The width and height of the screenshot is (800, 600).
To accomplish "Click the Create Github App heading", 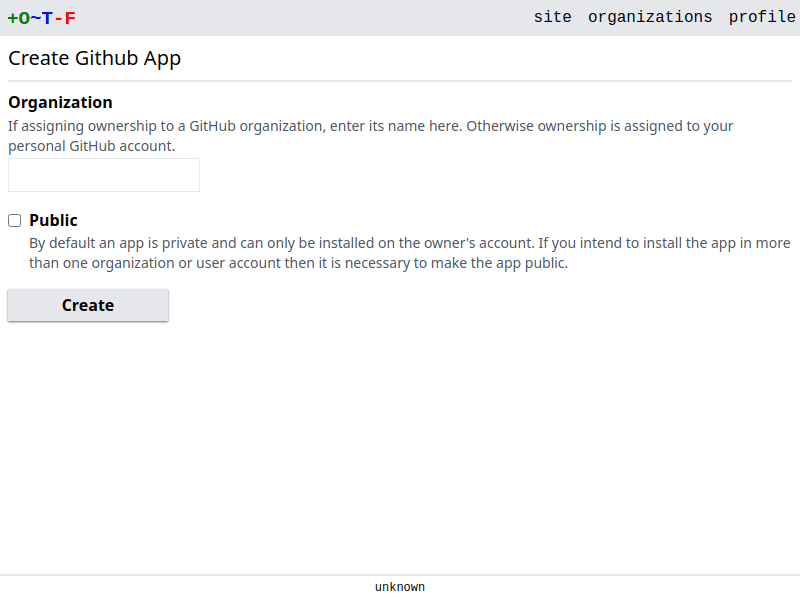I will click(94, 58).
